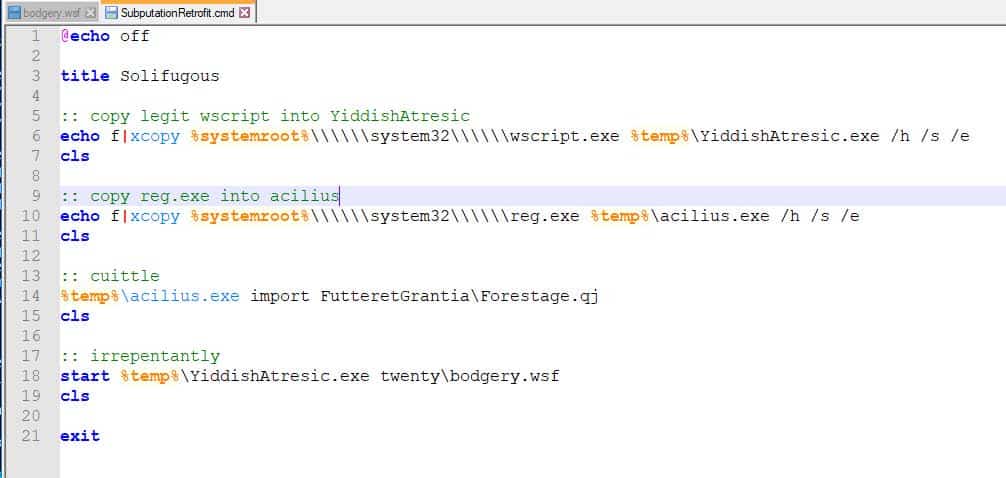Click the 'cls' command on line 19
1006x478 pixels.
click(x=75, y=396)
